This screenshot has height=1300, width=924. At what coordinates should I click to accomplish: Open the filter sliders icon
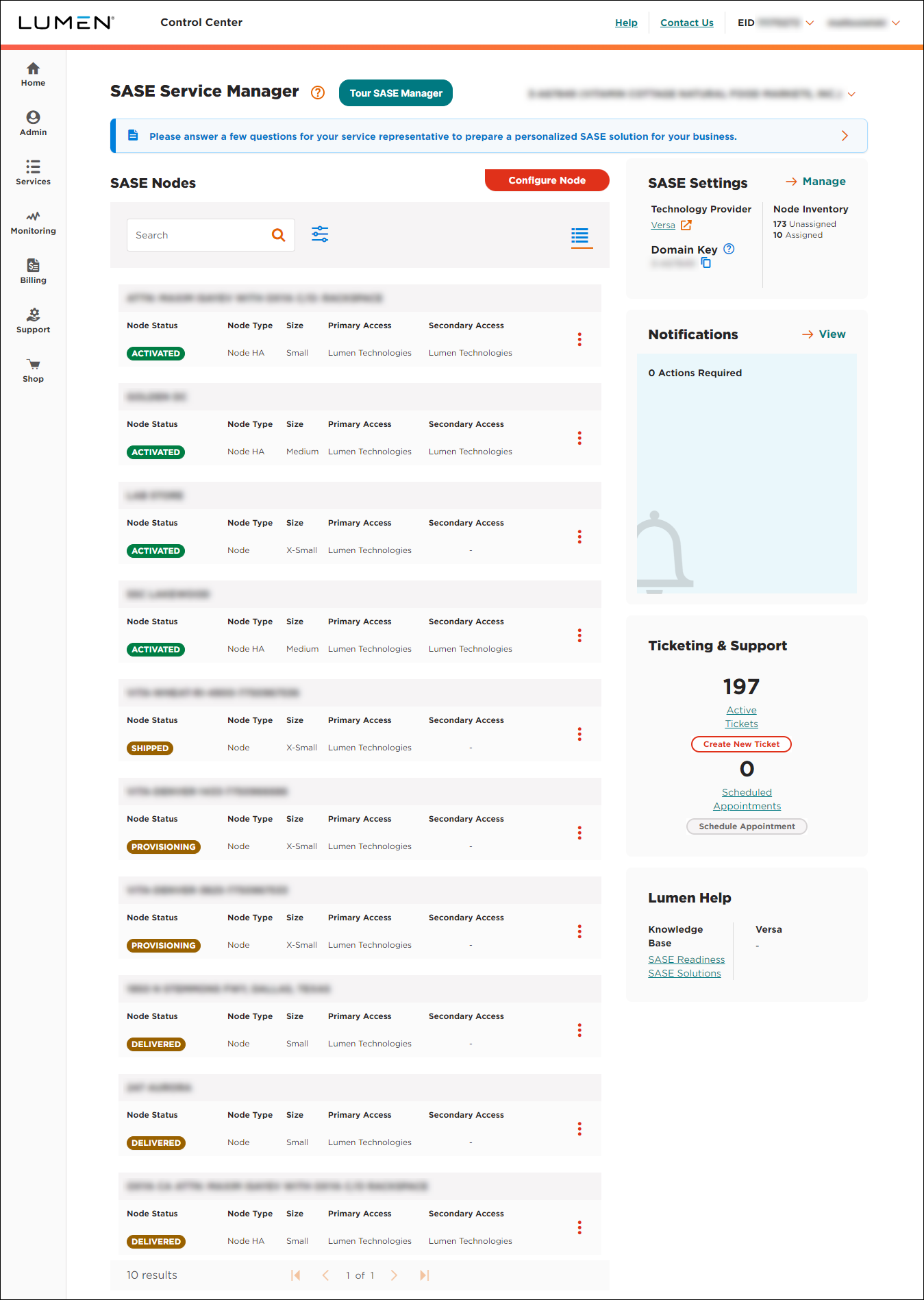(x=320, y=234)
